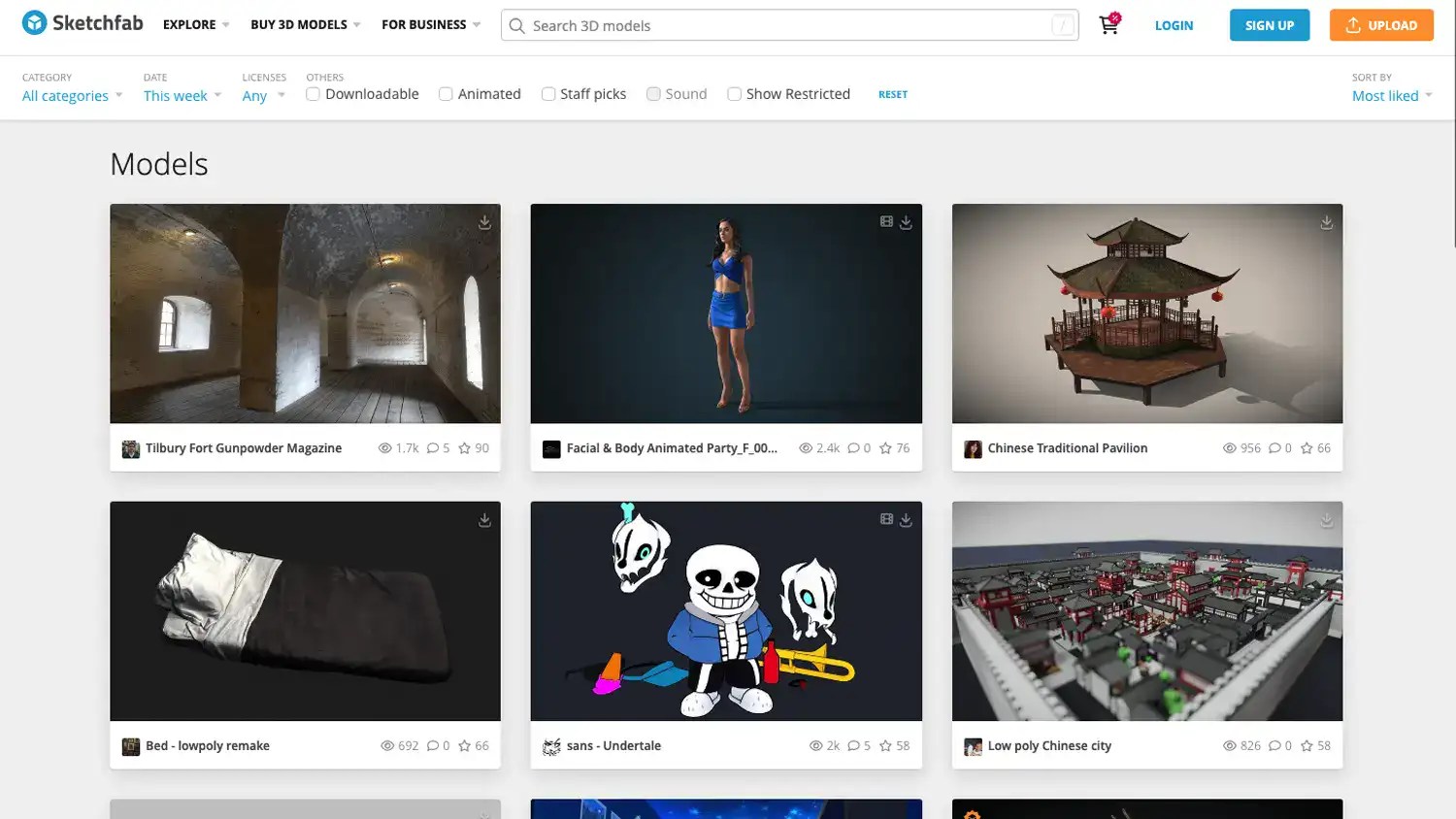Image resolution: width=1456 pixels, height=819 pixels.
Task: Open Chinese Traditional Pavilion author avatar
Action: [973, 449]
